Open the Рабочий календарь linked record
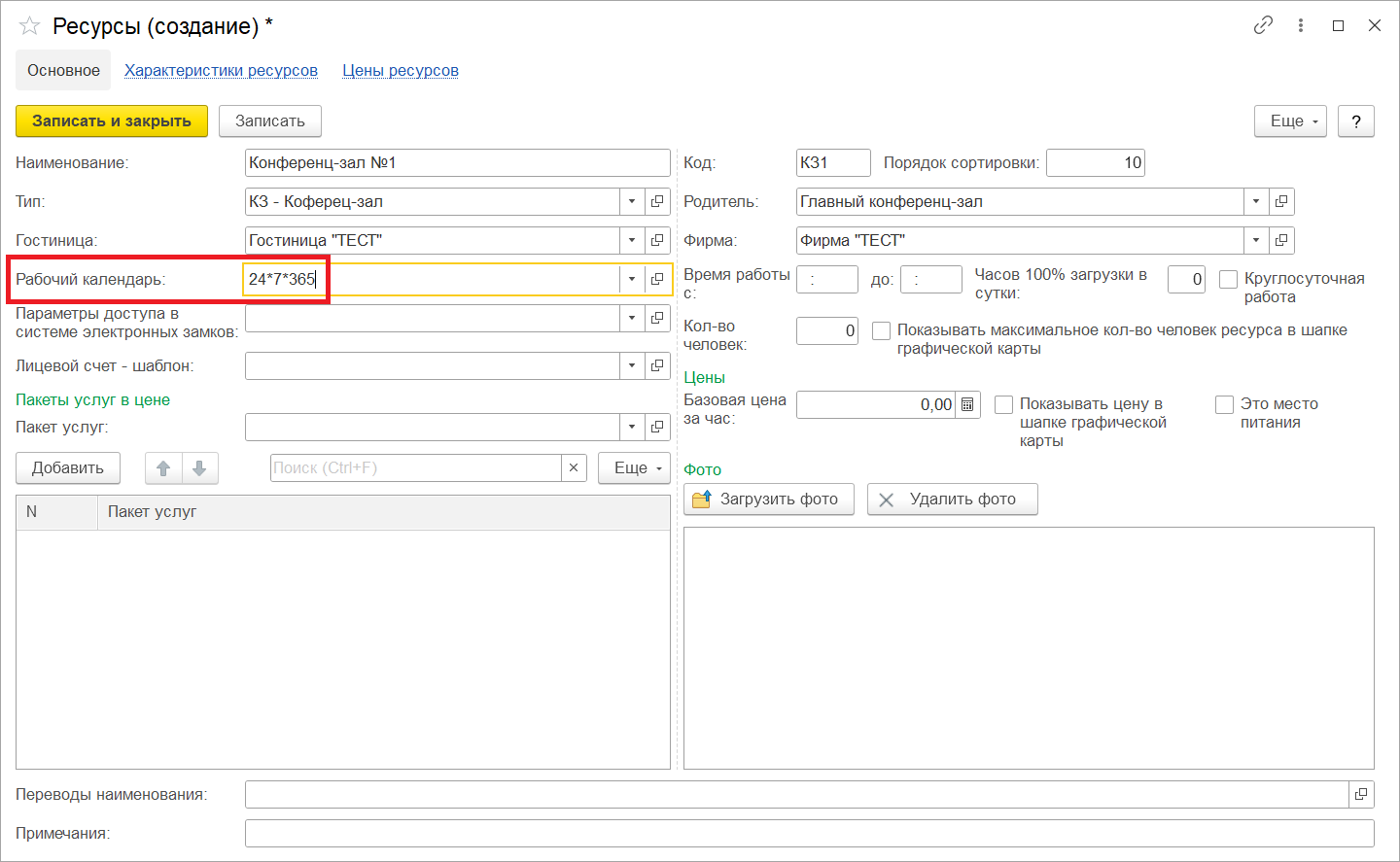1400x862 pixels. [657, 279]
